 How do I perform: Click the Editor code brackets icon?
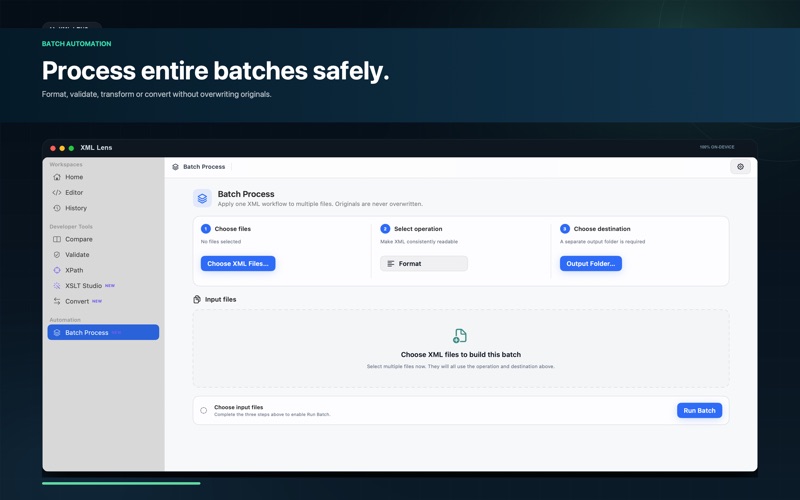coord(57,192)
